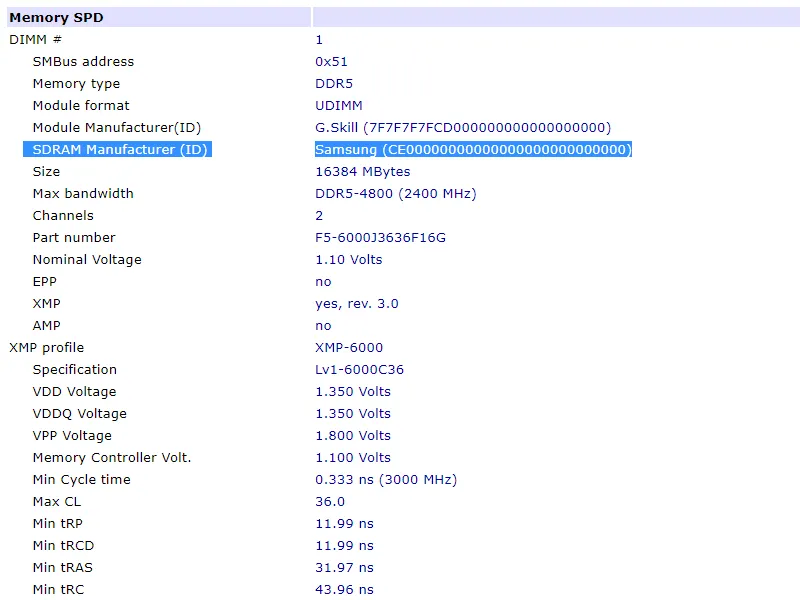Click the part number F5-6000J3636F16G
800x600 pixels.
coord(380,237)
